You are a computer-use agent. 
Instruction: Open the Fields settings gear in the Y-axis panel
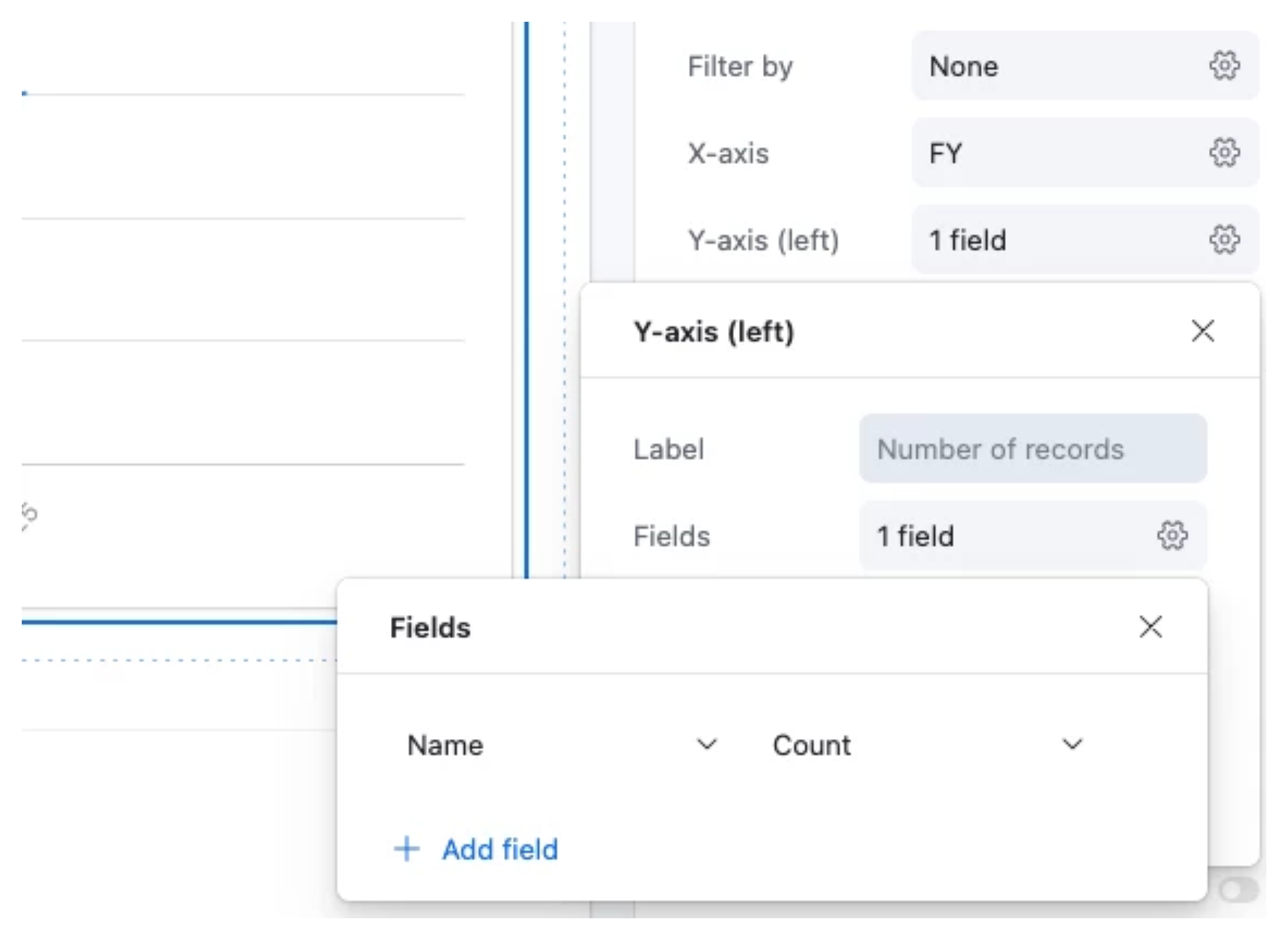[1174, 536]
